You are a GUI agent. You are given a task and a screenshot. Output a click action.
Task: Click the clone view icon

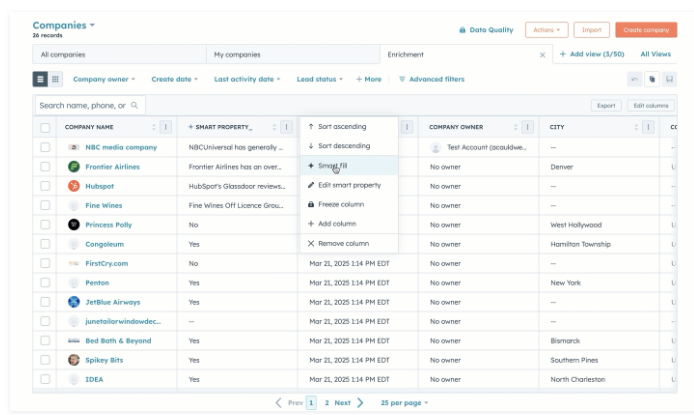point(652,79)
